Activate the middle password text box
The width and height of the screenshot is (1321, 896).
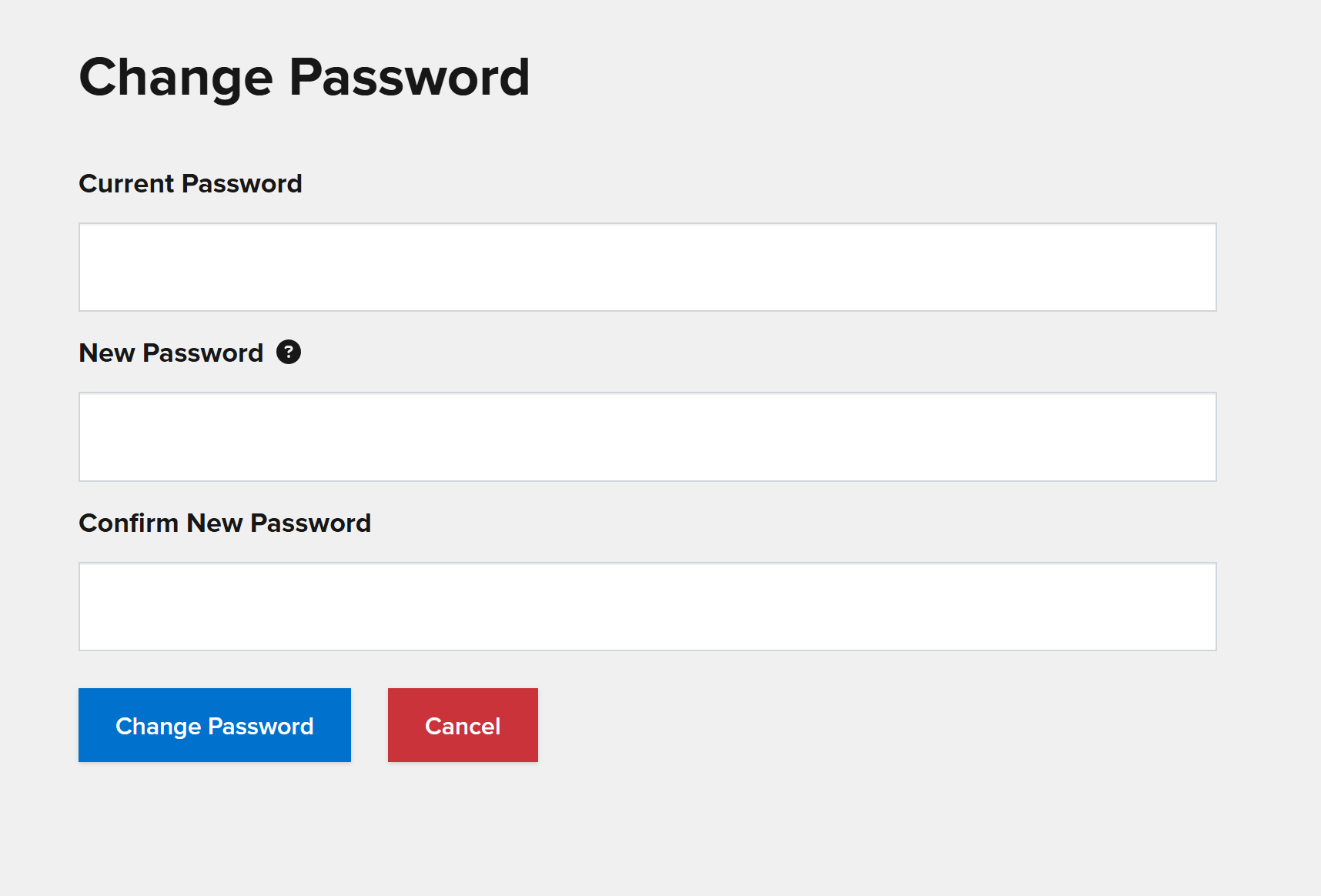click(x=647, y=436)
